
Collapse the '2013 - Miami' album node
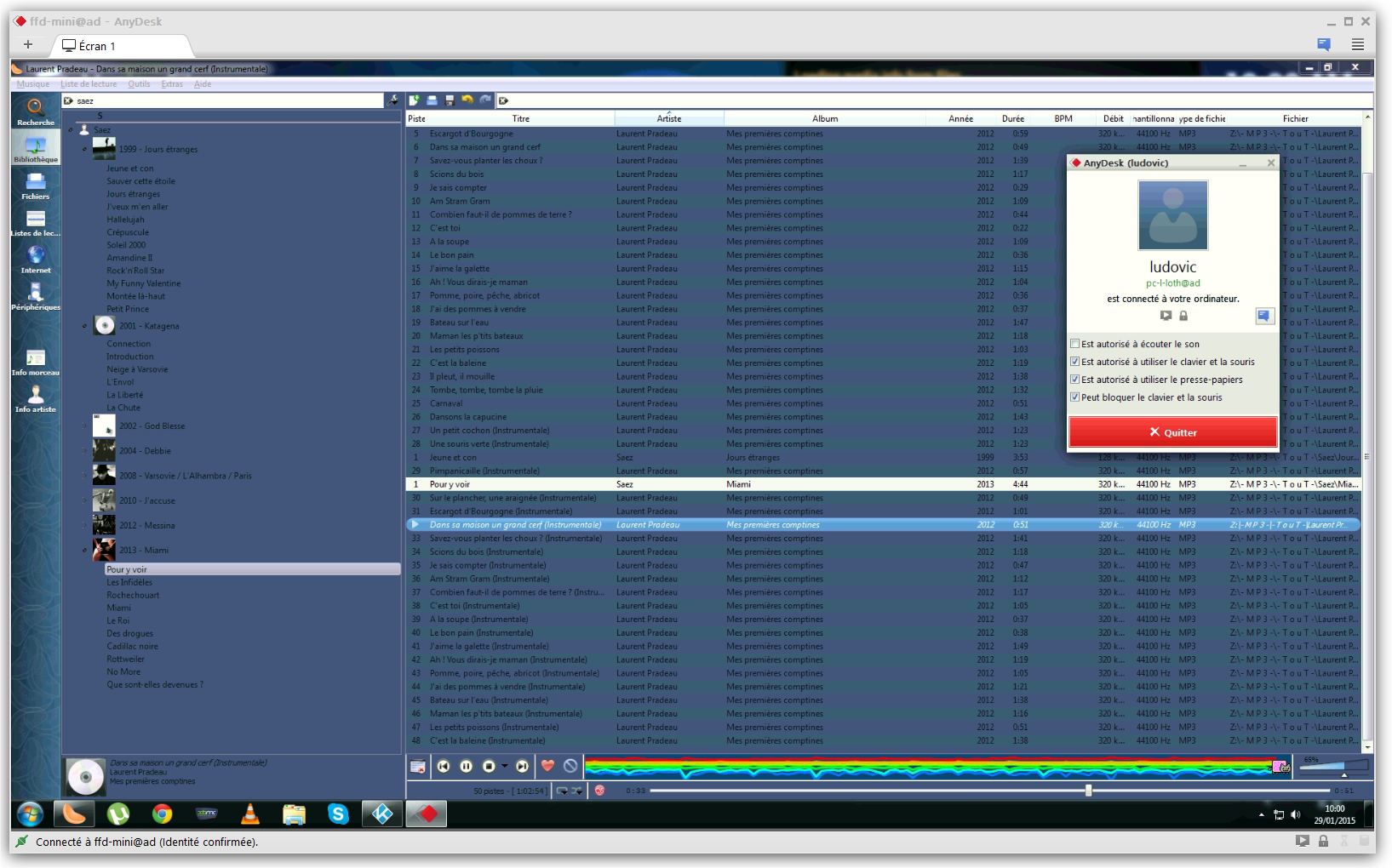(83, 551)
